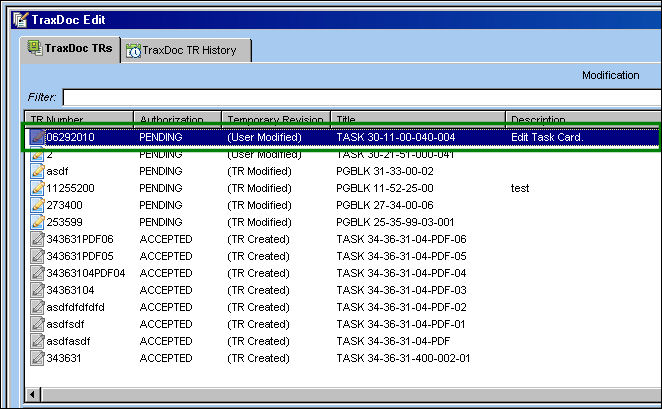Click the pencil icon for TR 11255200
The width and height of the screenshot is (662, 409).
coord(37,188)
